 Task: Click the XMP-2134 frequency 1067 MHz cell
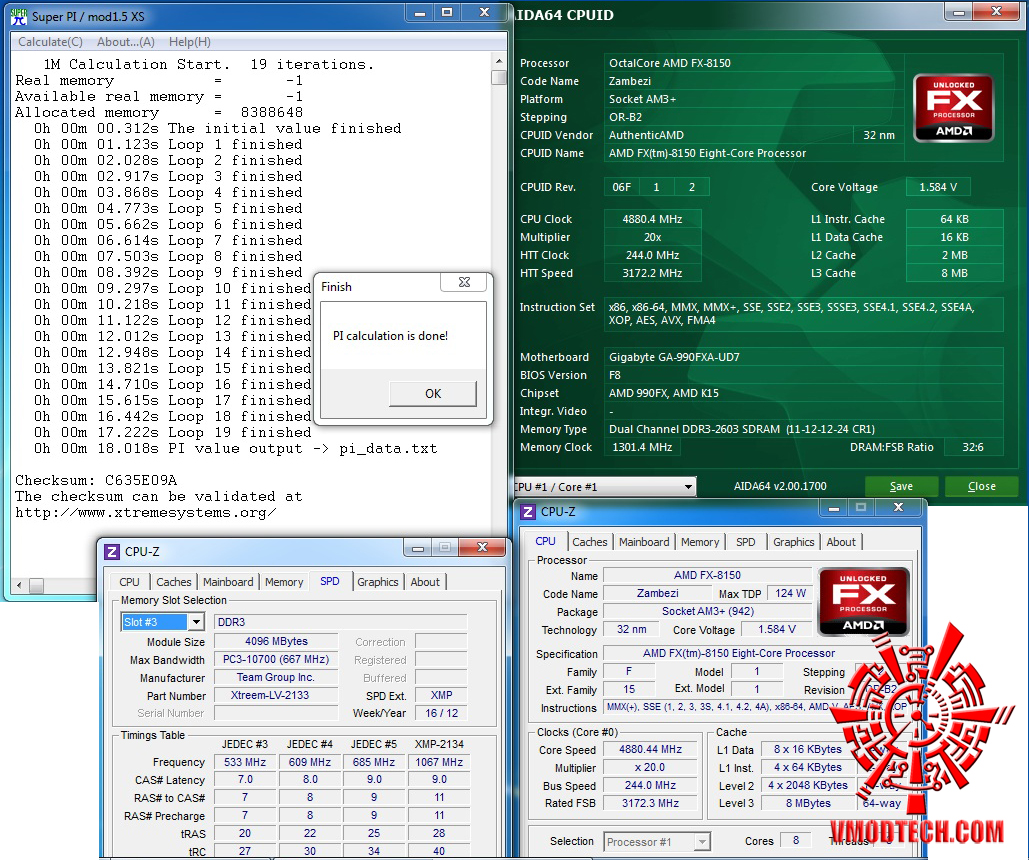(x=439, y=762)
